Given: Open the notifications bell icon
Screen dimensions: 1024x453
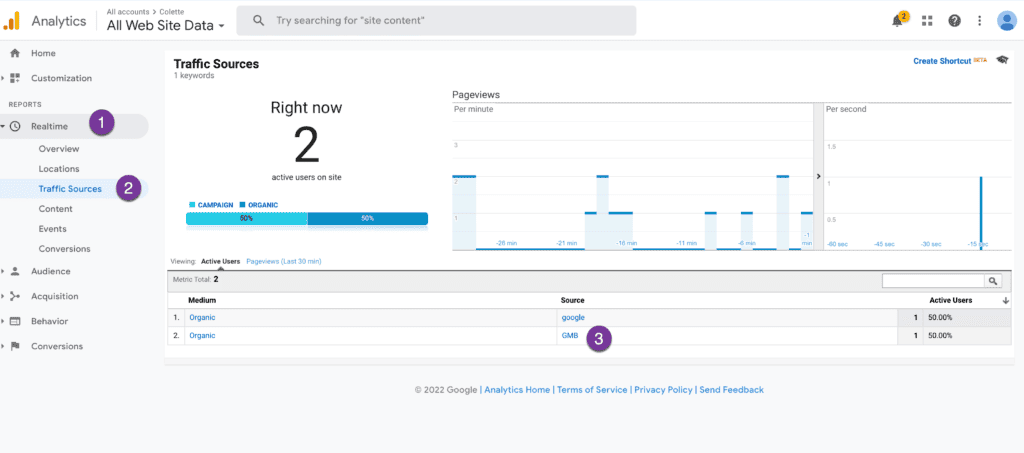Looking at the screenshot, I should pyautogui.click(x=897, y=21).
